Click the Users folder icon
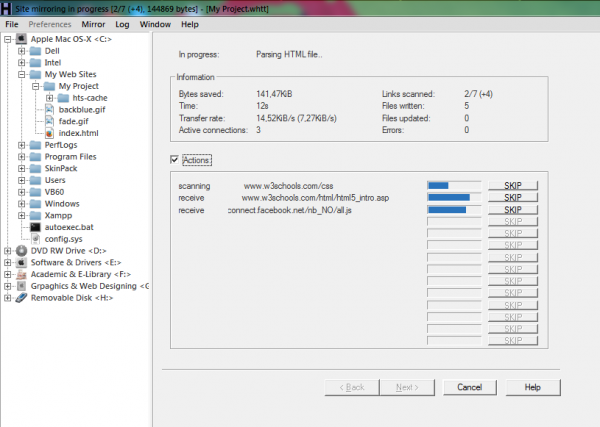600x427 pixels. 36,180
